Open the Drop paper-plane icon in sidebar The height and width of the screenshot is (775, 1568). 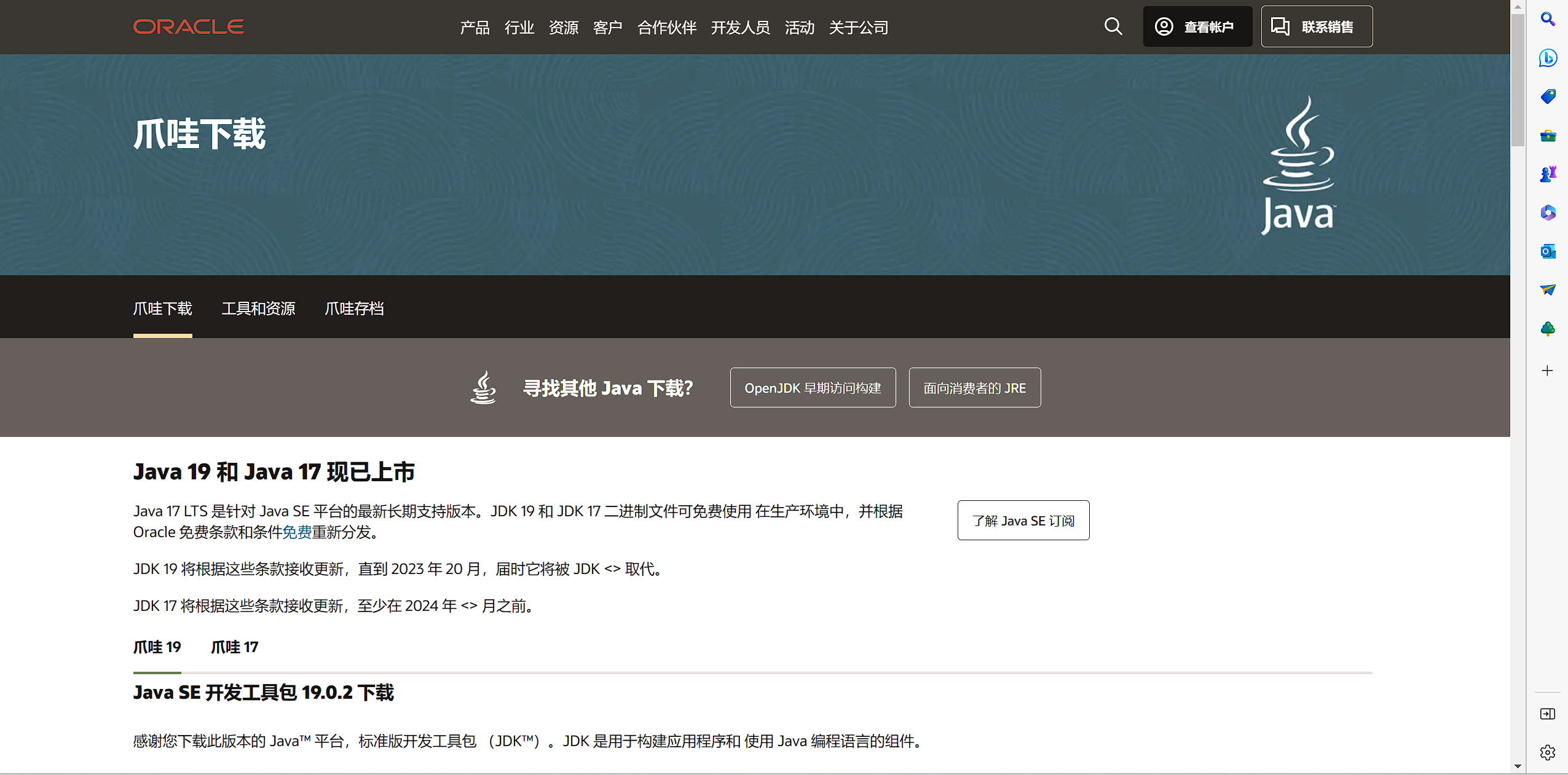pyautogui.click(x=1548, y=290)
